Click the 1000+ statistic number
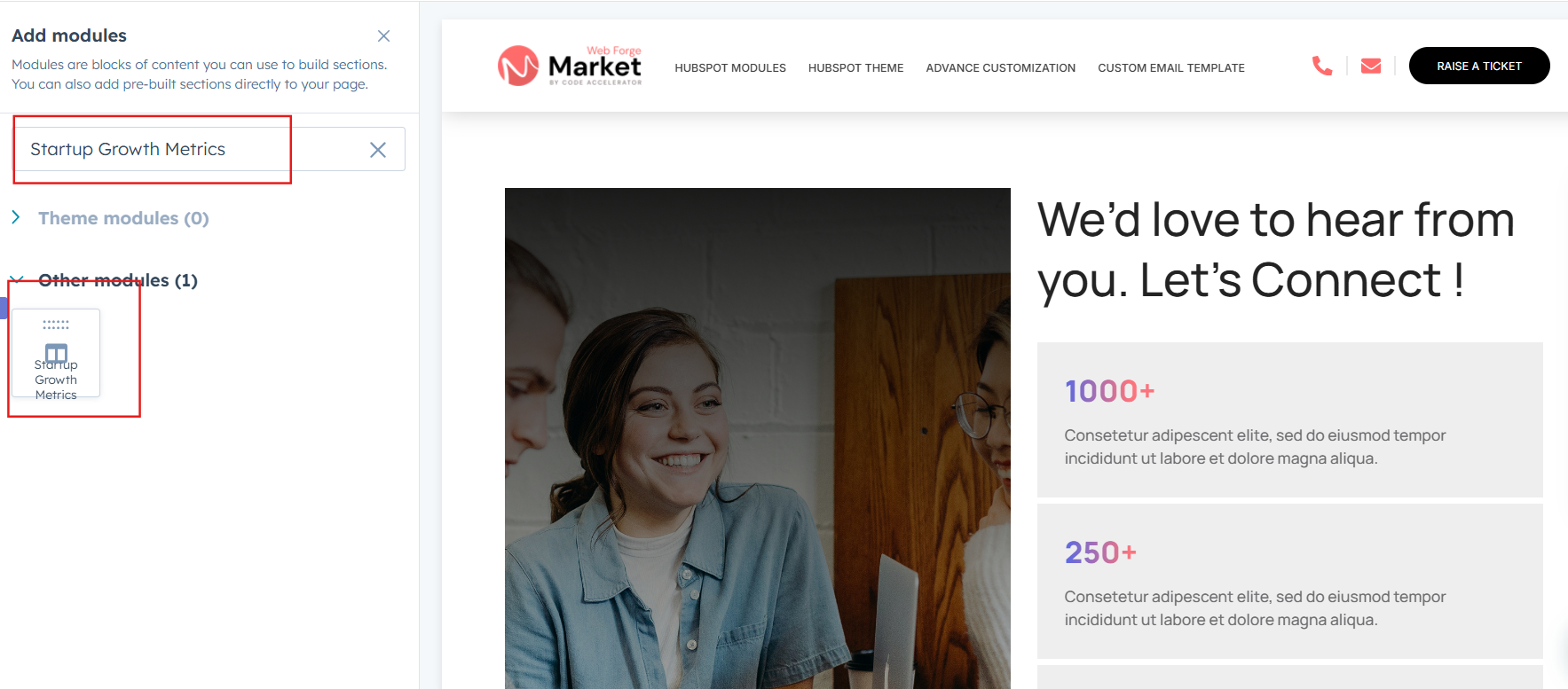This screenshot has height=689, width=1568. point(1109,391)
